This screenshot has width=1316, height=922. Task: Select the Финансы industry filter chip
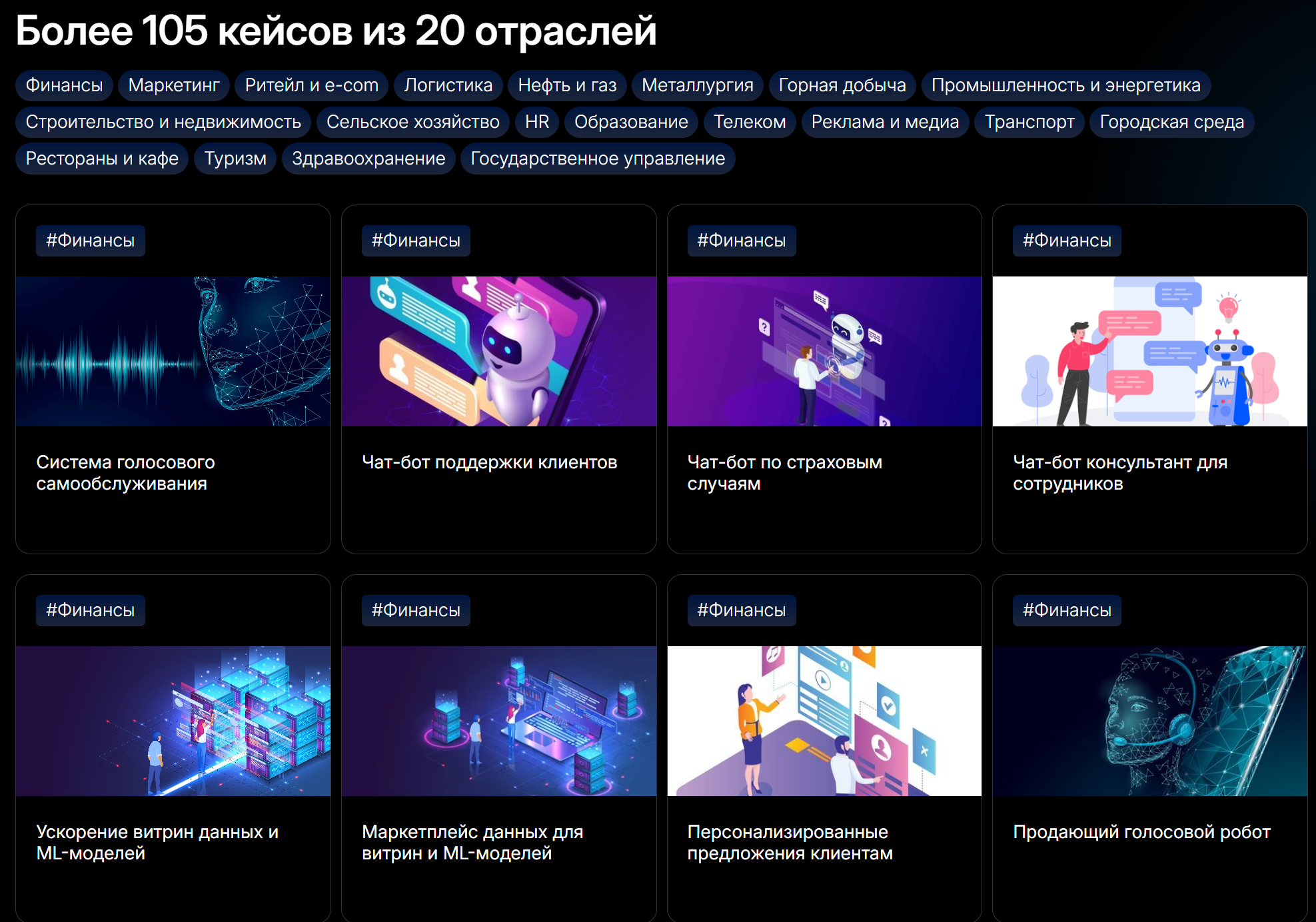64,85
